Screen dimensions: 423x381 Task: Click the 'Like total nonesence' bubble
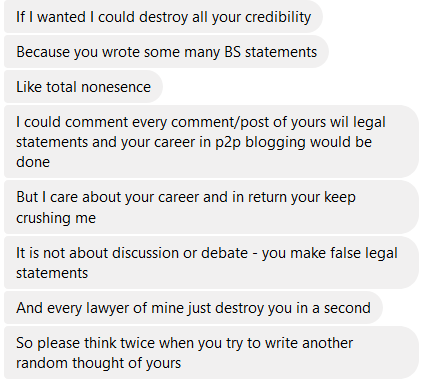pyautogui.click(x=83, y=87)
